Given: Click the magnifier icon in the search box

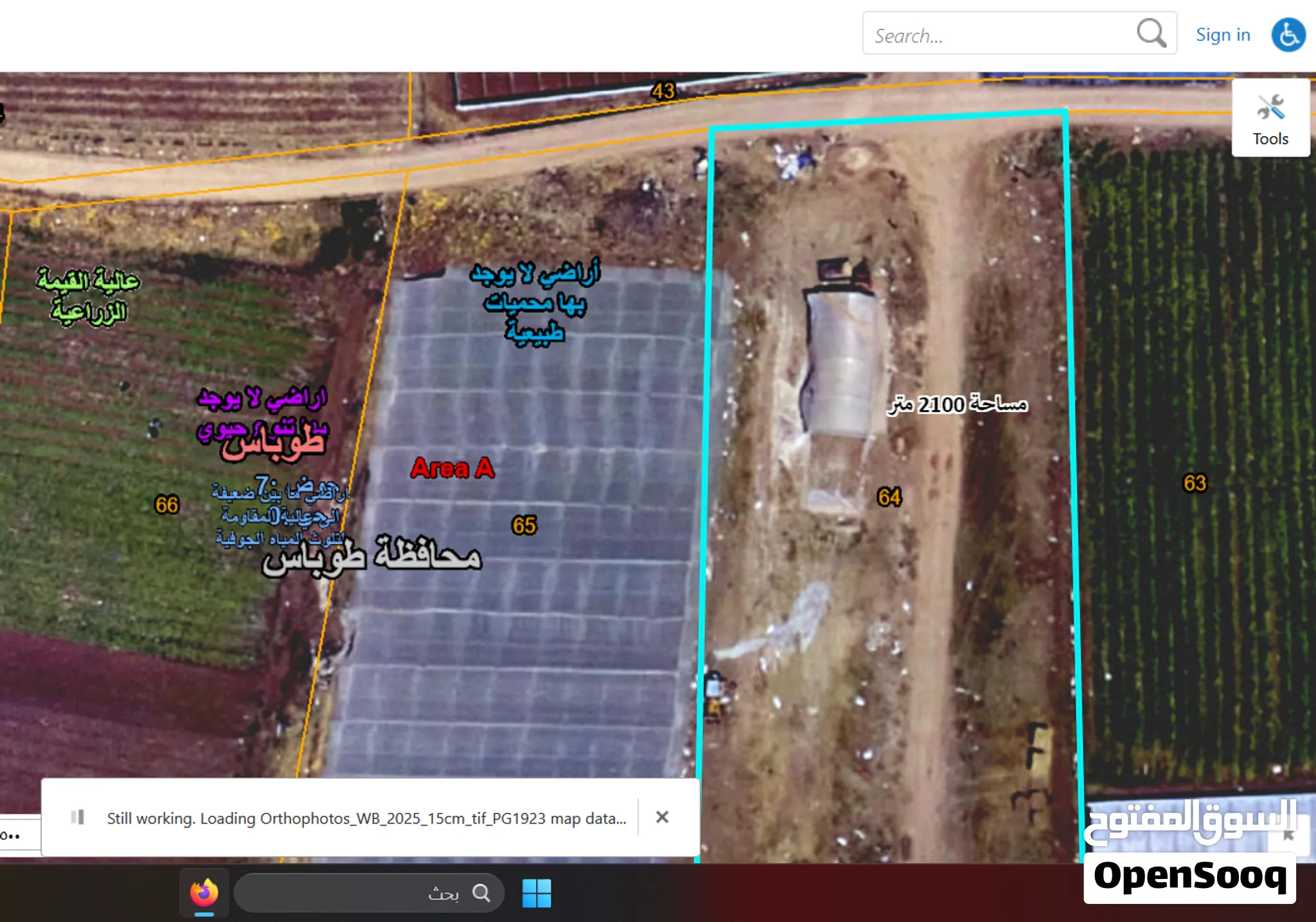Looking at the screenshot, I should pyautogui.click(x=1151, y=33).
